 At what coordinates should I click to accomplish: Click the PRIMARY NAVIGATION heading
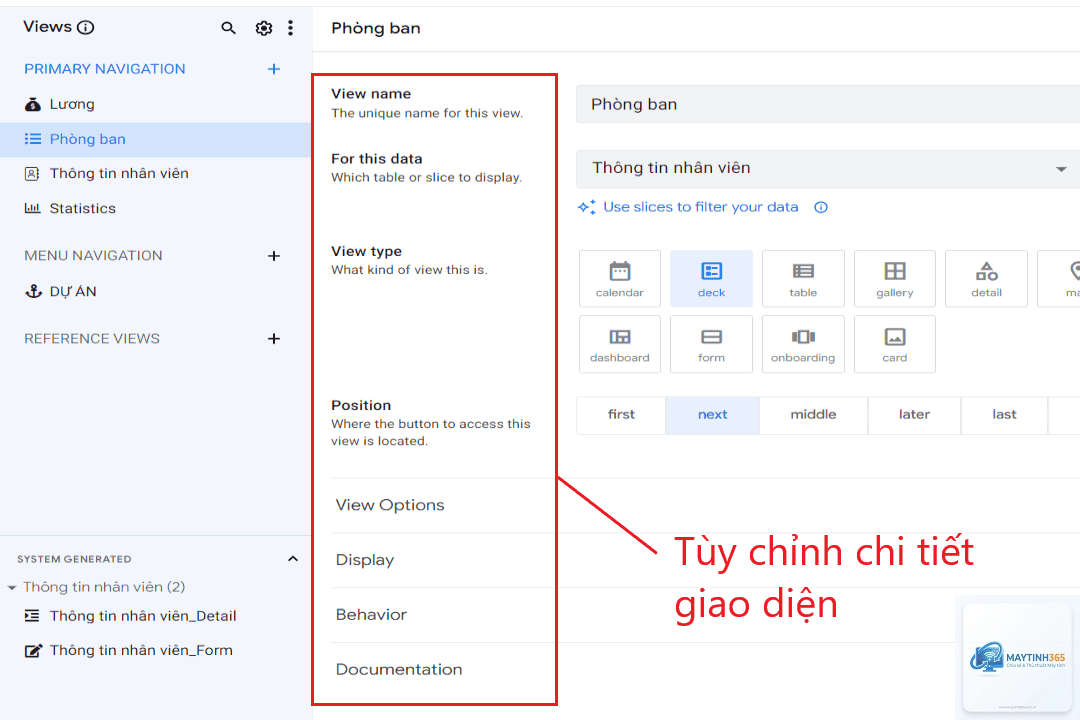[x=105, y=69]
